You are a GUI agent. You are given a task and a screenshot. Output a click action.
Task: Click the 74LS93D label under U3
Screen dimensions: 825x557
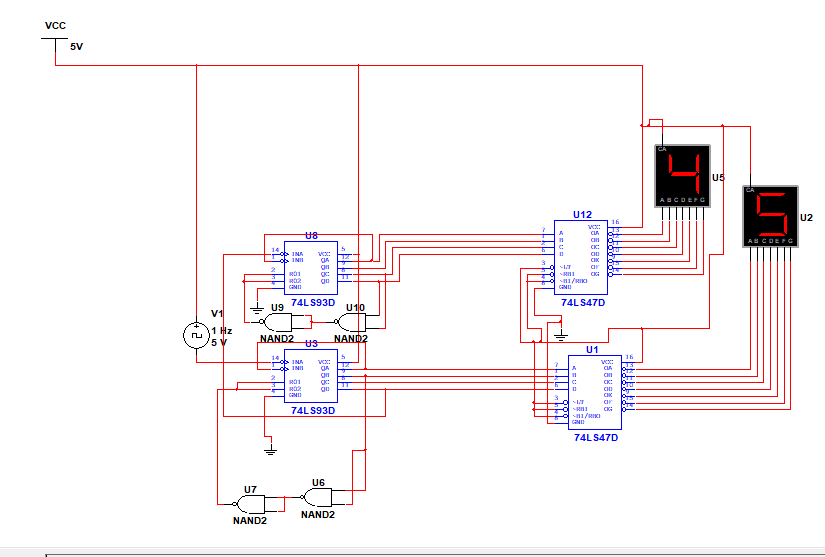tap(313, 410)
